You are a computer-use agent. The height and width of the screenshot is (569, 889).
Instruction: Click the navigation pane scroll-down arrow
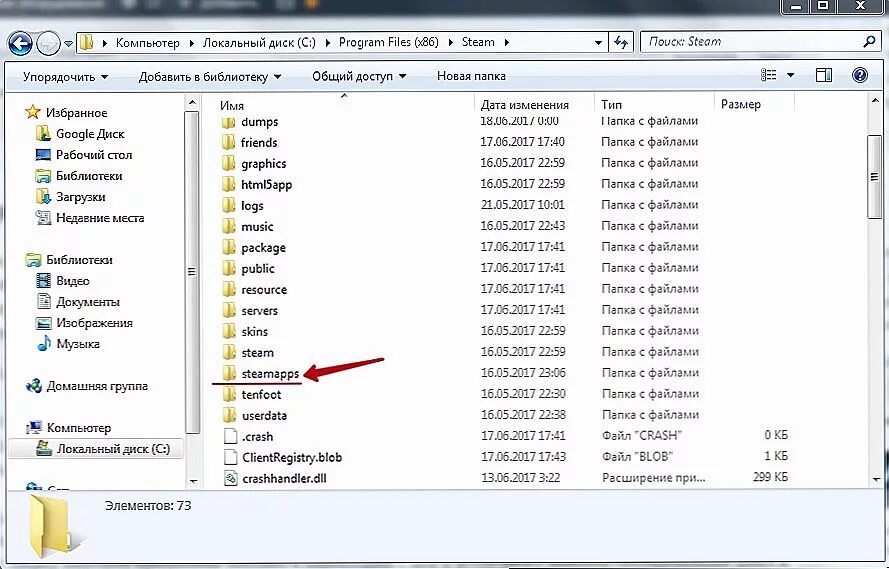[192, 481]
